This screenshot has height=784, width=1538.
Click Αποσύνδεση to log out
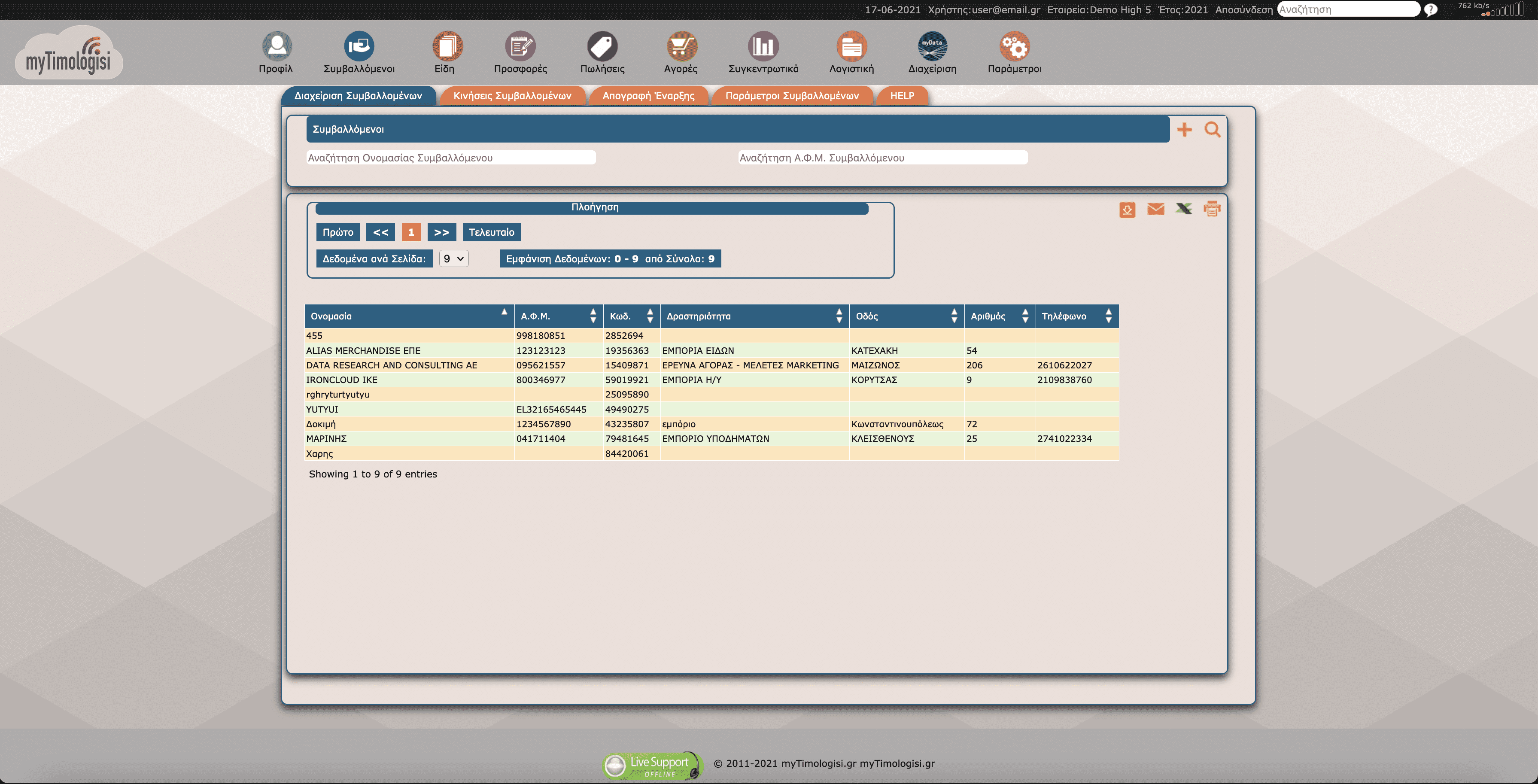point(1243,9)
